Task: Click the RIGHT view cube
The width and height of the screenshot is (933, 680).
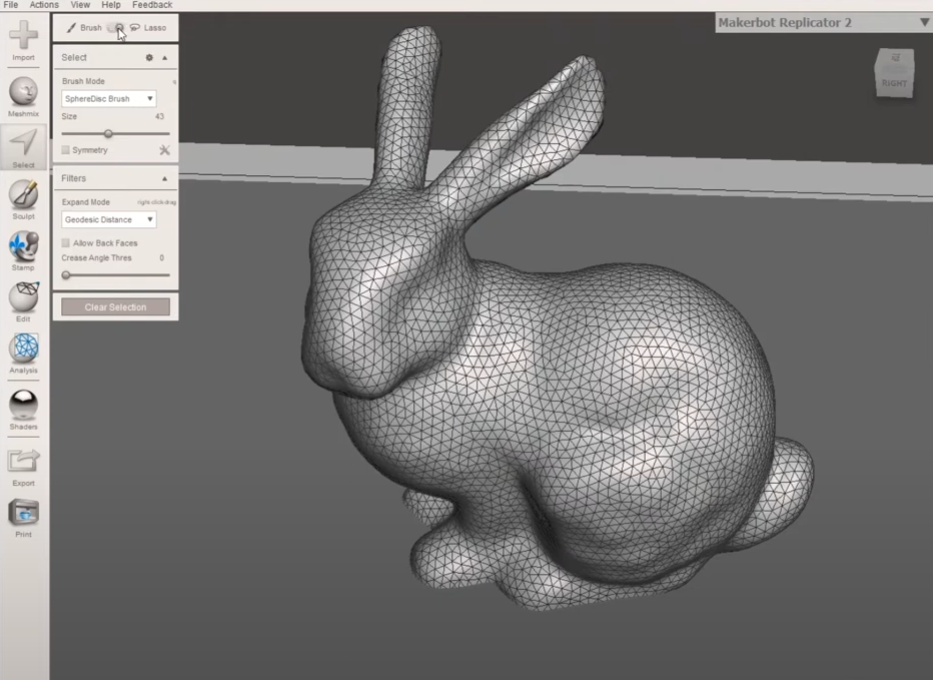Action: pos(894,73)
